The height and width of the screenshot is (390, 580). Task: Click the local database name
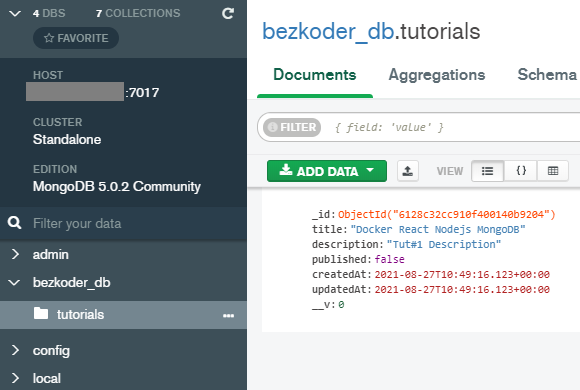point(47,378)
